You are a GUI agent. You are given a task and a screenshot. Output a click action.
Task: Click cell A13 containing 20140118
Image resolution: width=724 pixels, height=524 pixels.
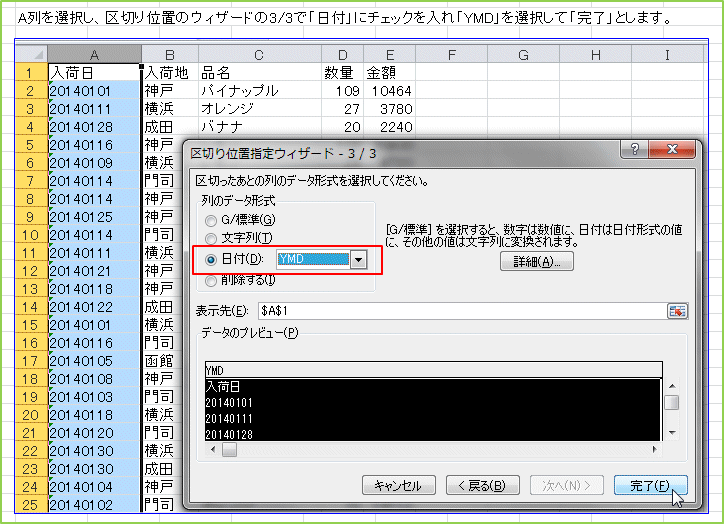[x=94, y=289]
